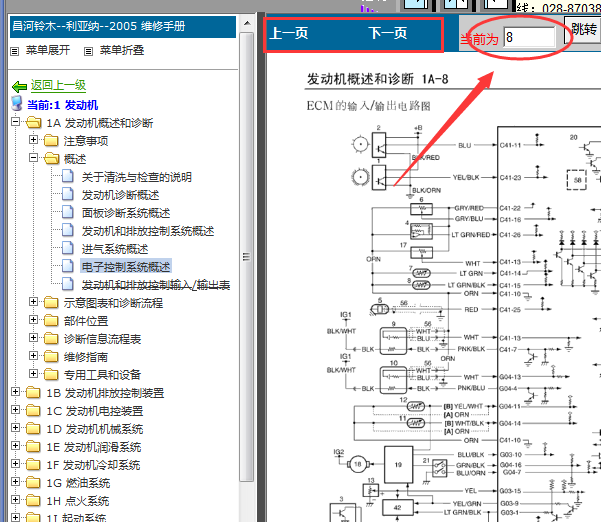Click the computer icon beside 当前:1 发动机

(17, 103)
